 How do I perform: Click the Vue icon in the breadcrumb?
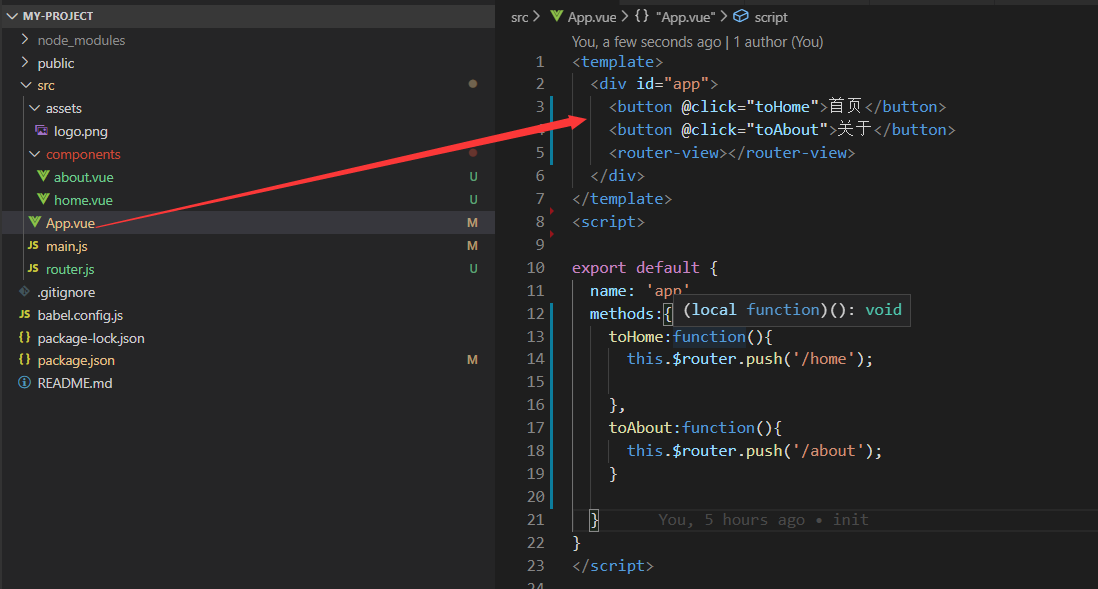click(557, 16)
